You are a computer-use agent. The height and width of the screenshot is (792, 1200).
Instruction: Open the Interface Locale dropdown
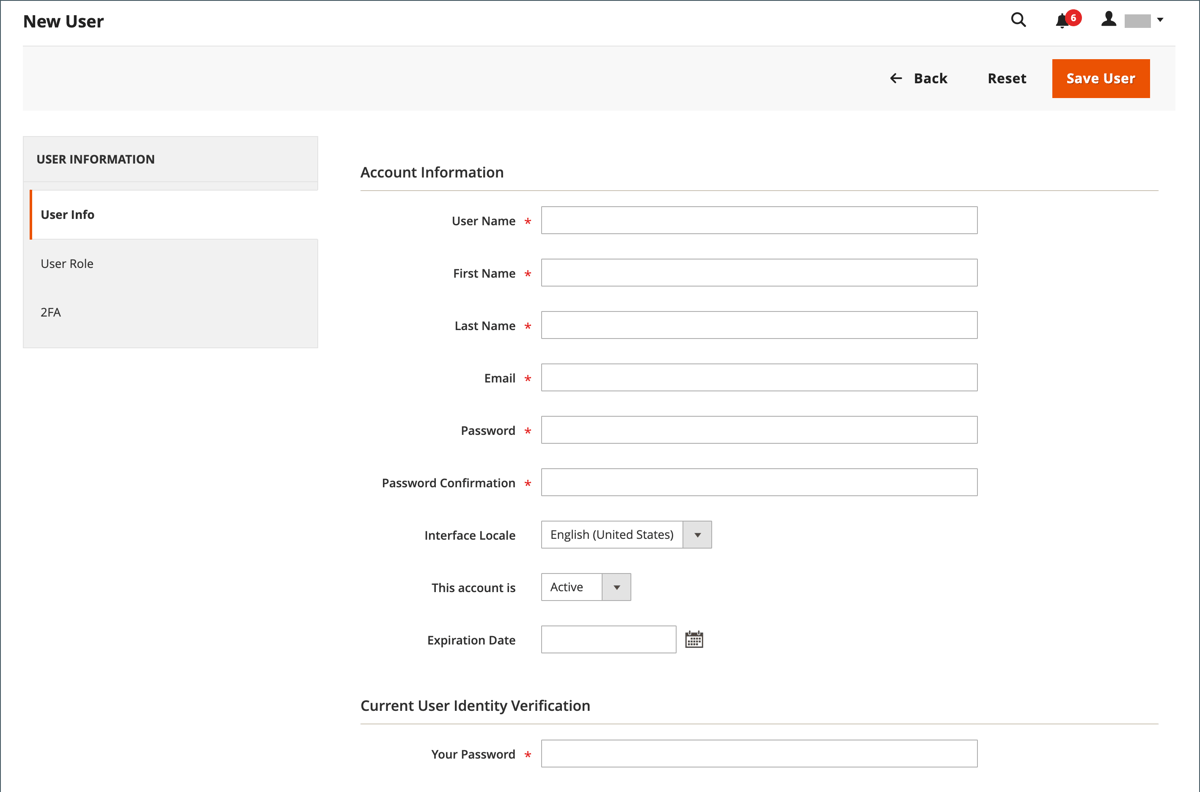click(696, 534)
